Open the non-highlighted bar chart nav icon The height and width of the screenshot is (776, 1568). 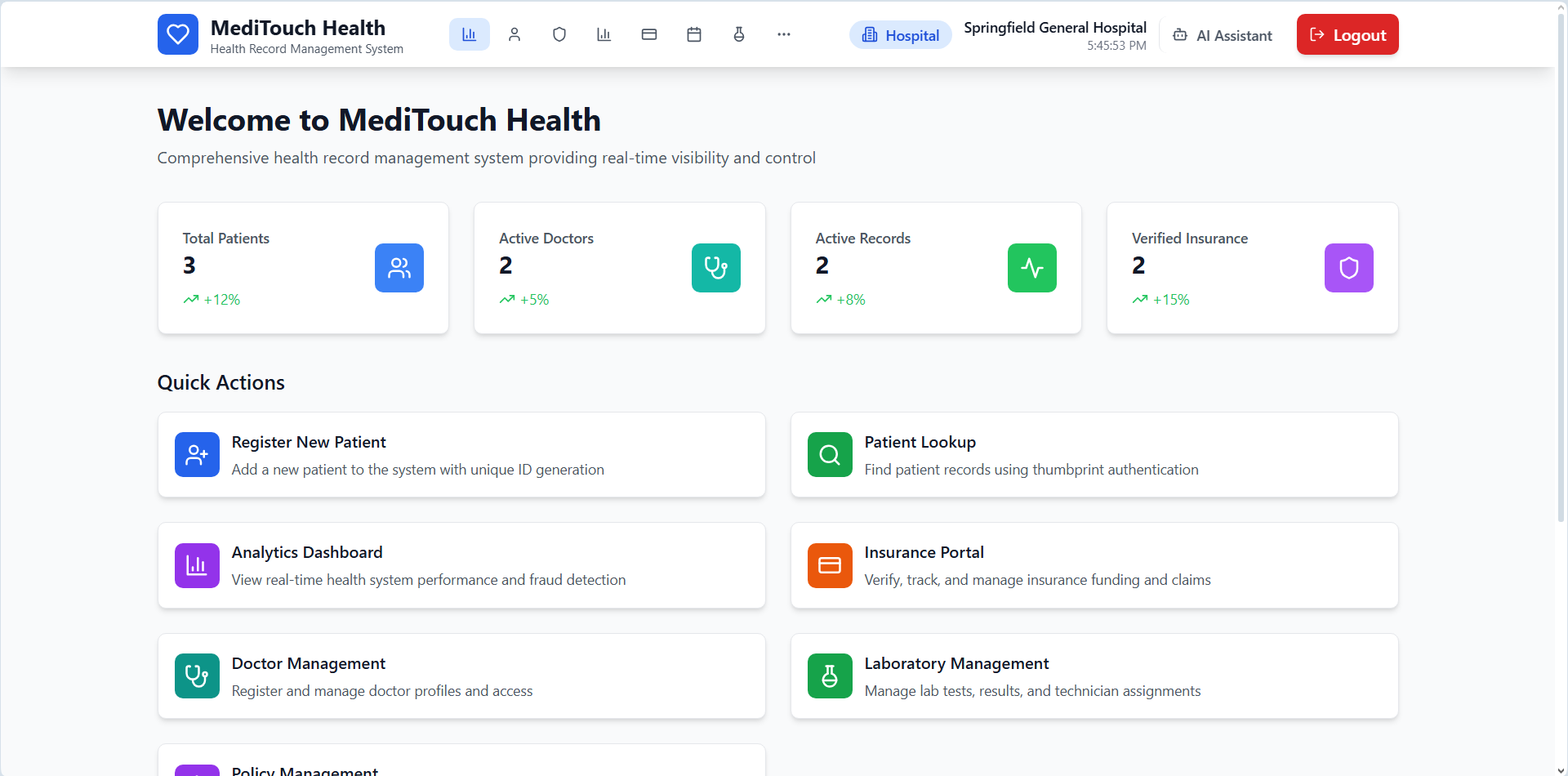[604, 34]
